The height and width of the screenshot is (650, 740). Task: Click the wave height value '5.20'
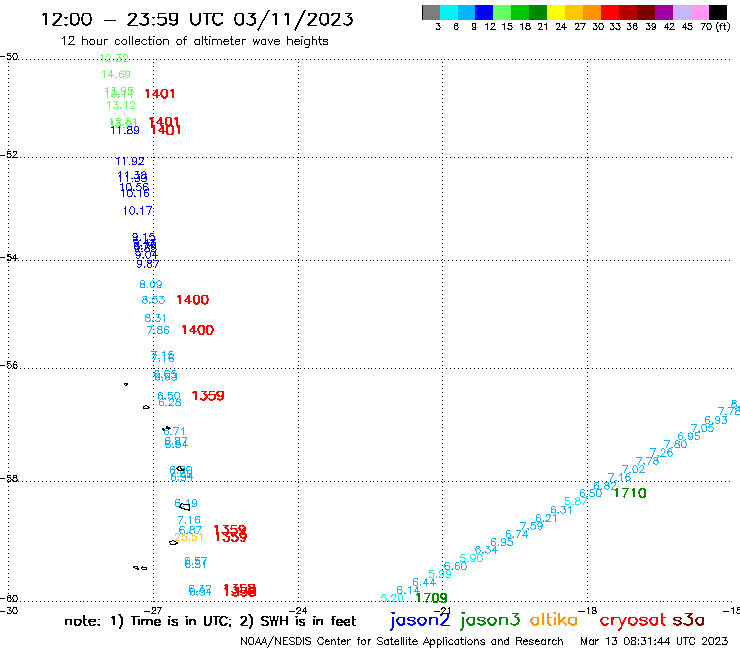coord(392,598)
